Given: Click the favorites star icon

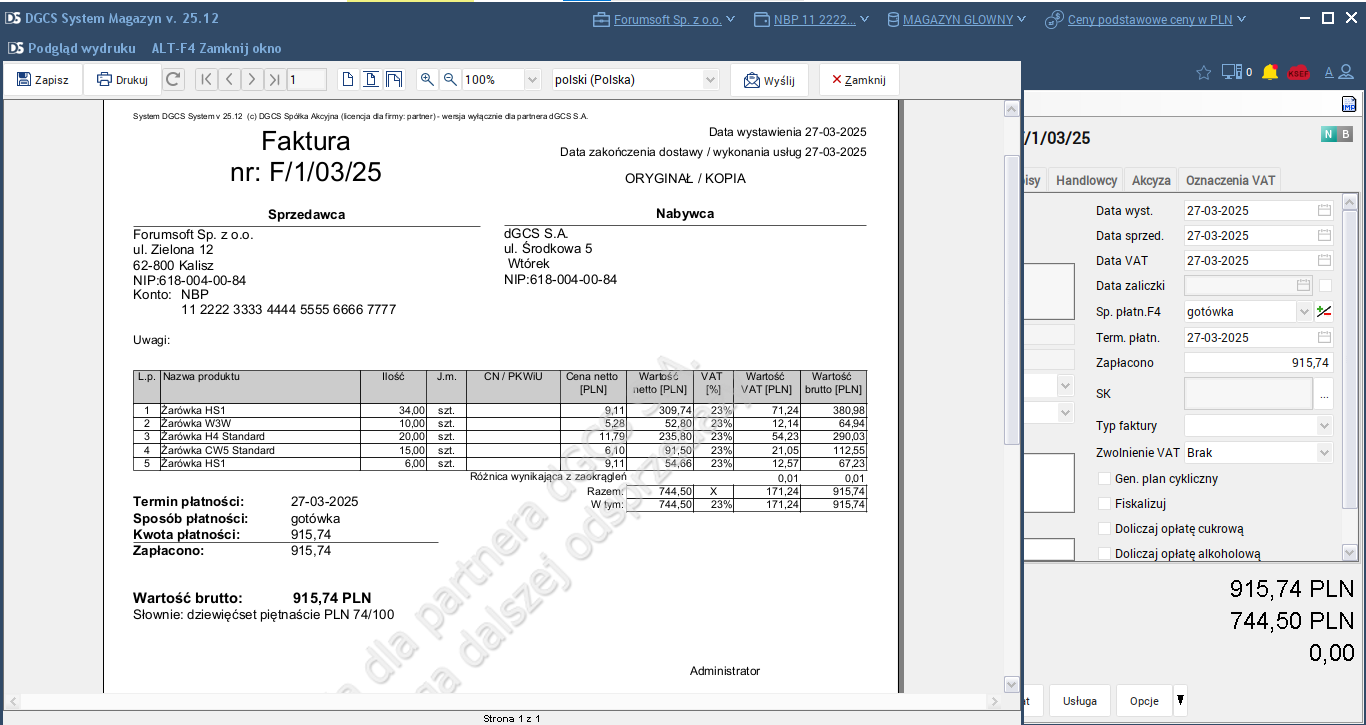Looking at the screenshot, I should (x=1204, y=72).
